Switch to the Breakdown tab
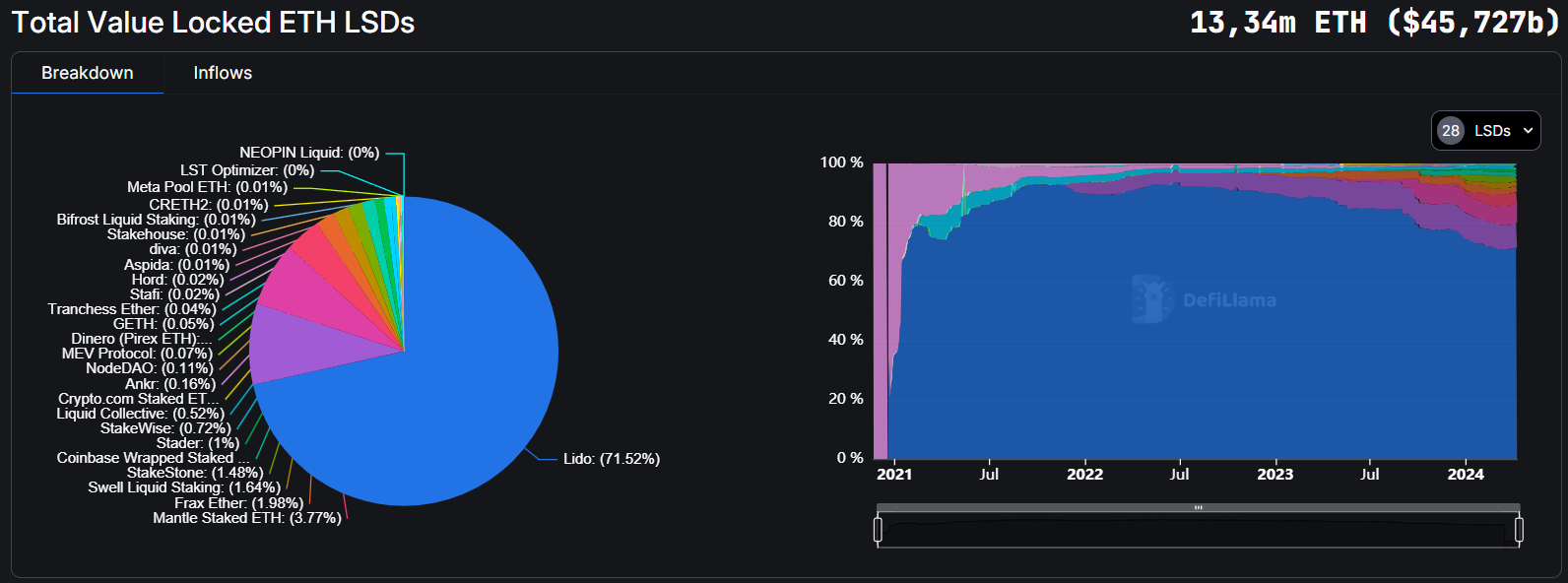The image size is (1568, 583). (x=88, y=73)
